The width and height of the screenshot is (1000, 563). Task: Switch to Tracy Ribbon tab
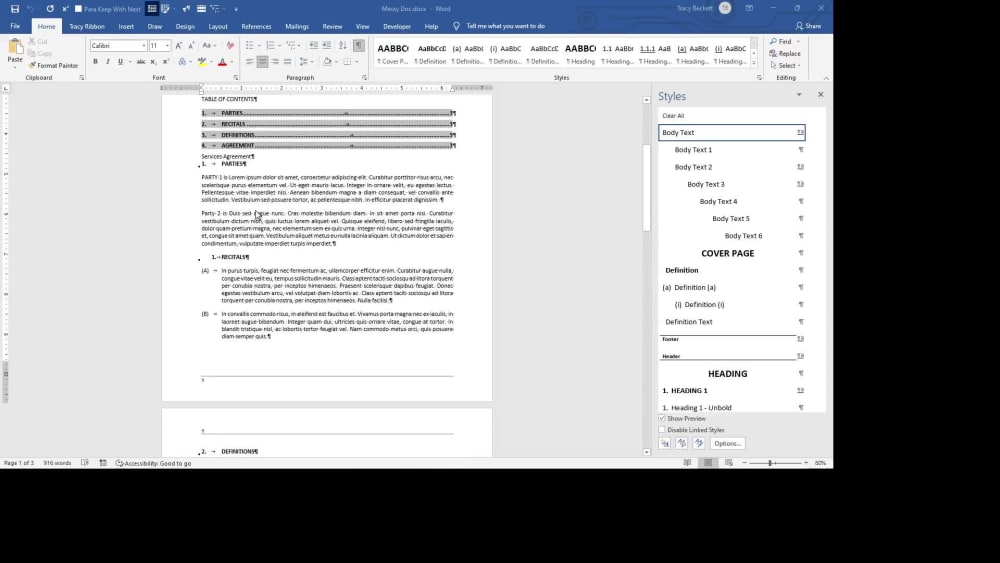click(x=87, y=26)
